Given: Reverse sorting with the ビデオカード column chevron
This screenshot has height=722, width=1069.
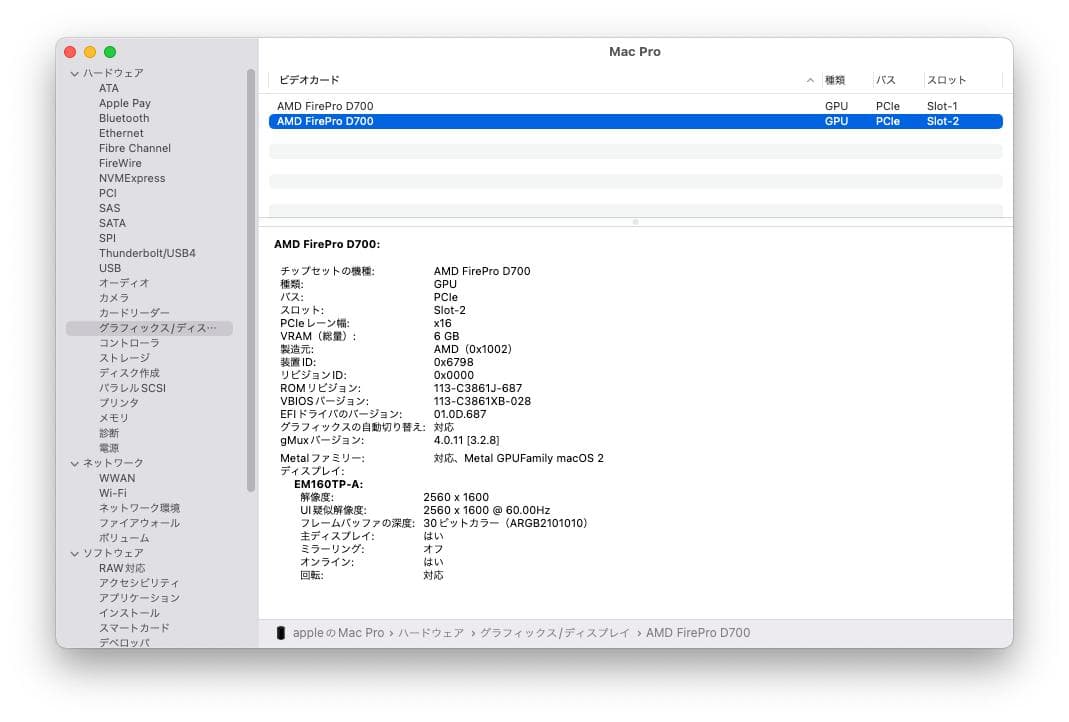Looking at the screenshot, I should click(808, 78).
